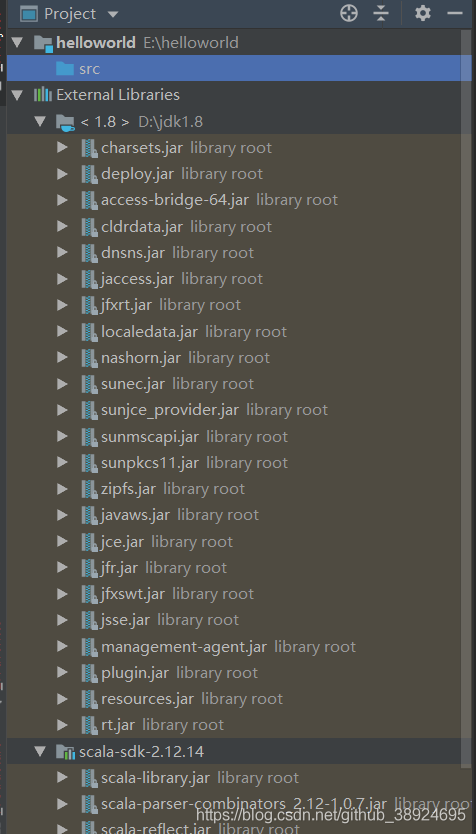The image size is (476, 834).
Task: Collapse the helloworld project node
Action: [x=18, y=43]
